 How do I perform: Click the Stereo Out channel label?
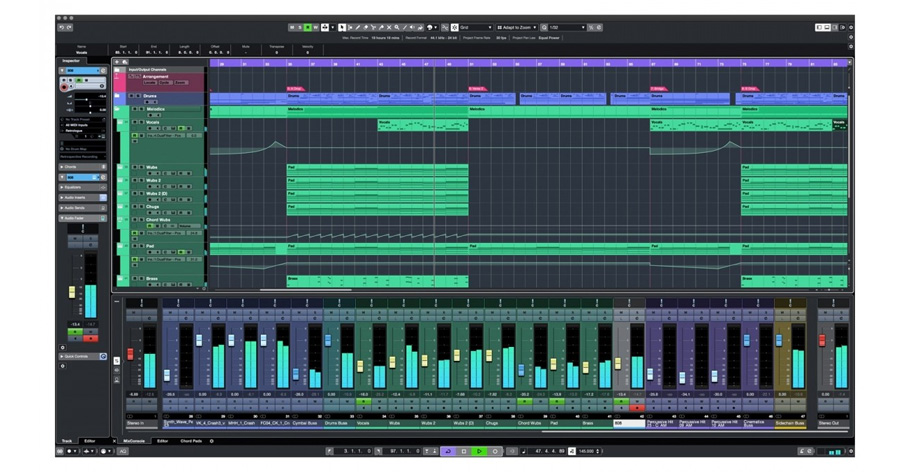pyautogui.click(x=829, y=423)
